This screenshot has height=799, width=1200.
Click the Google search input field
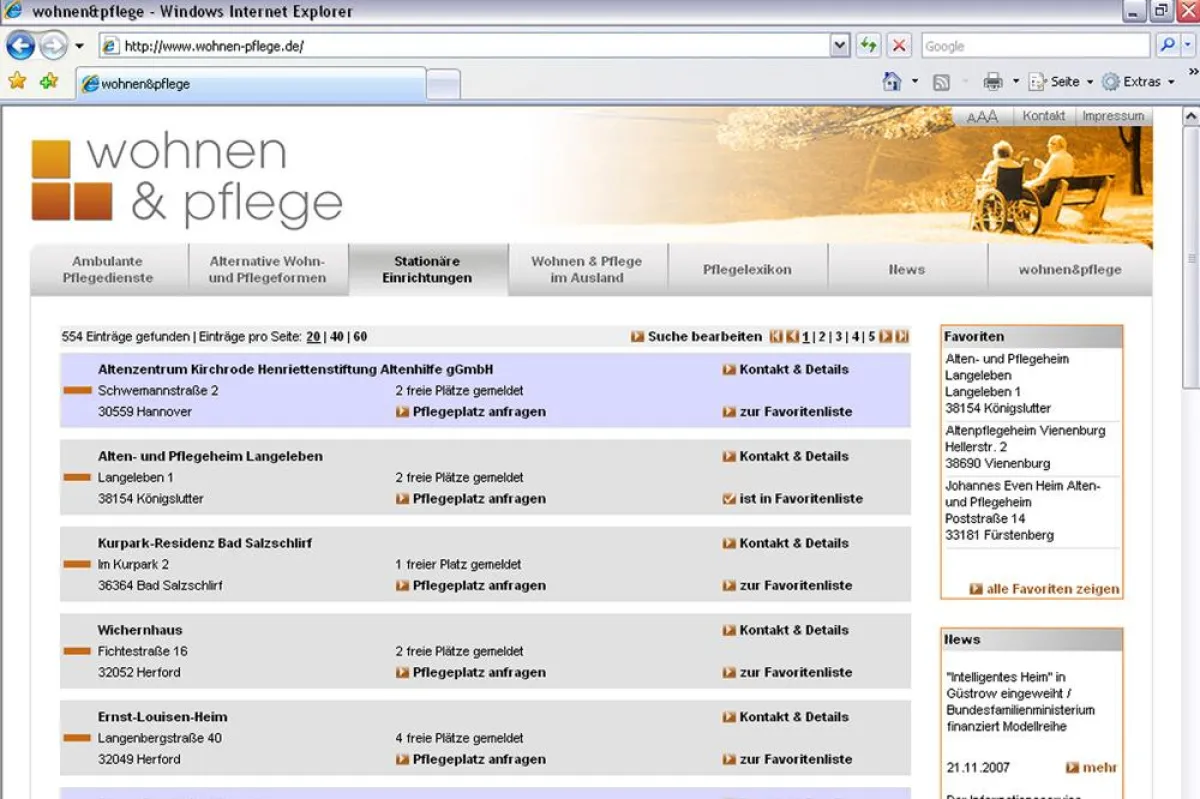(x=1035, y=46)
